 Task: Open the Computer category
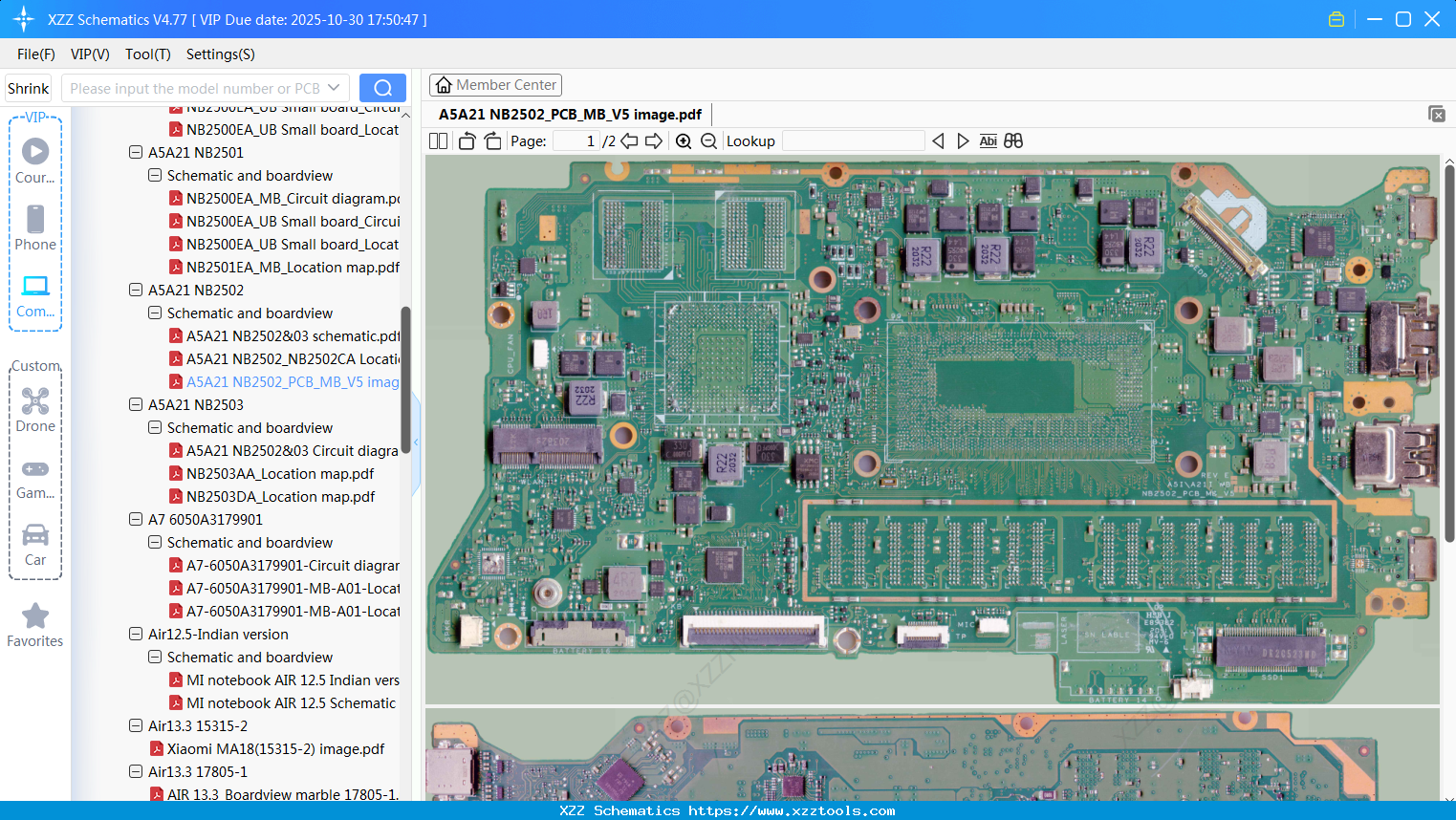pyautogui.click(x=35, y=295)
